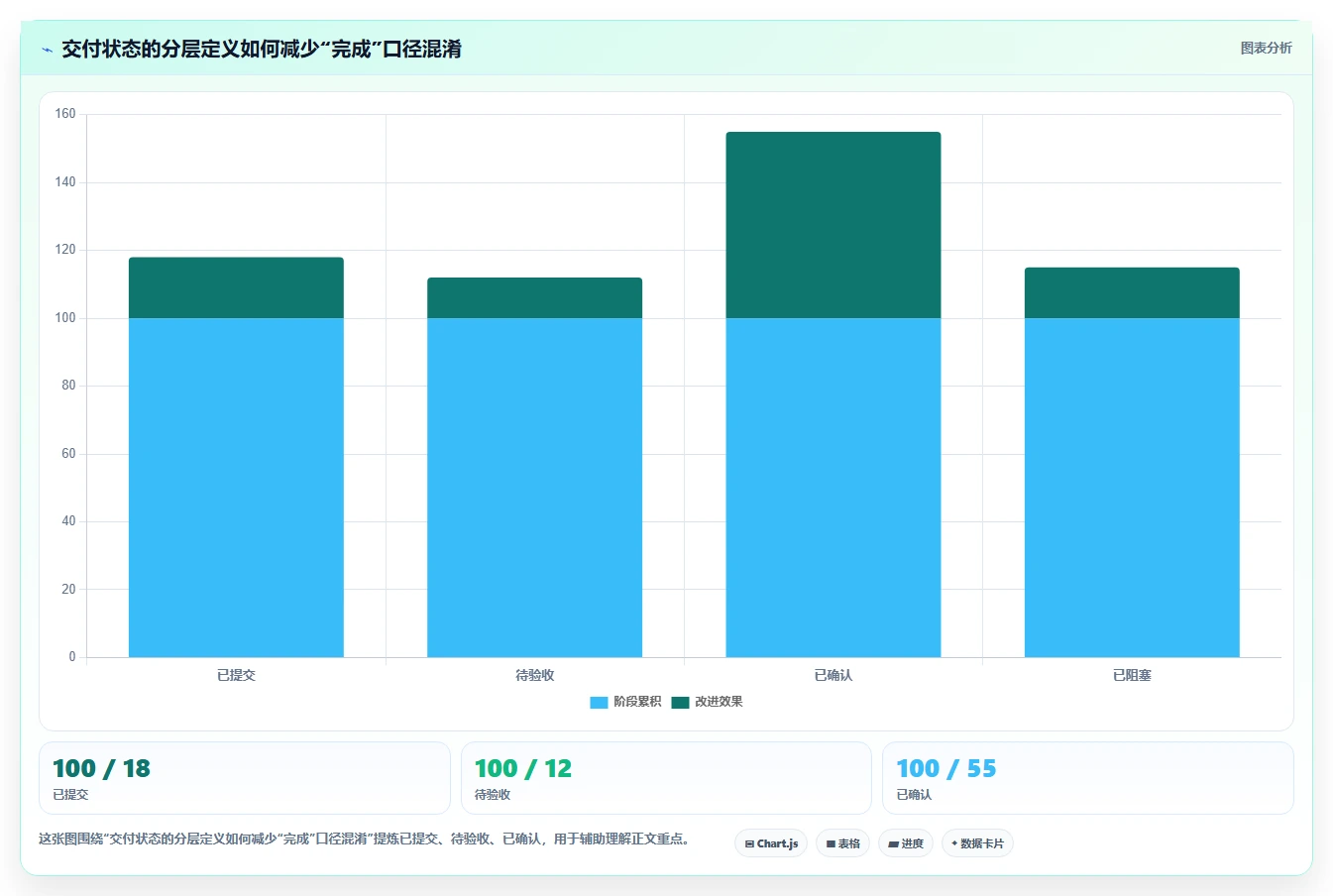The height and width of the screenshot is (896, 1333).
Task: Click the 图表分析 label in header
Action: coord(1266,48)
